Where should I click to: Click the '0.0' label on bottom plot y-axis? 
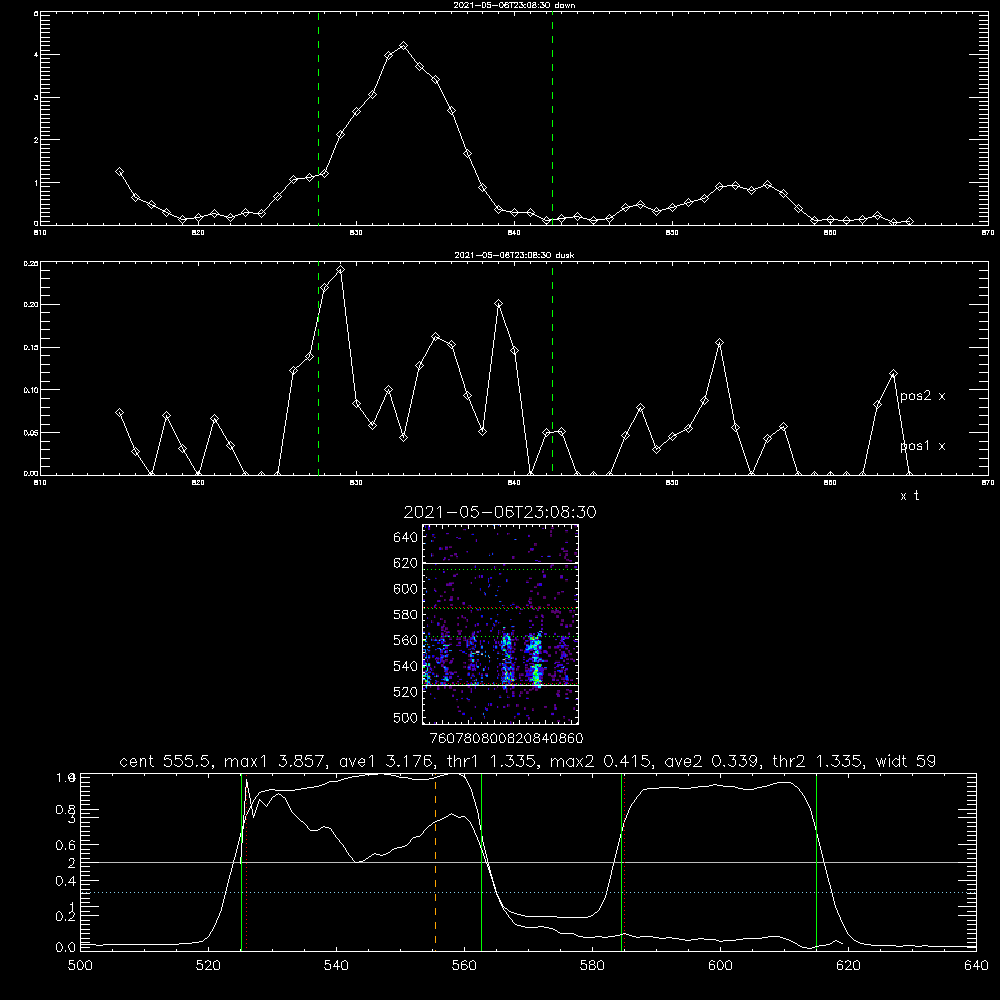(x=66, y=948)
